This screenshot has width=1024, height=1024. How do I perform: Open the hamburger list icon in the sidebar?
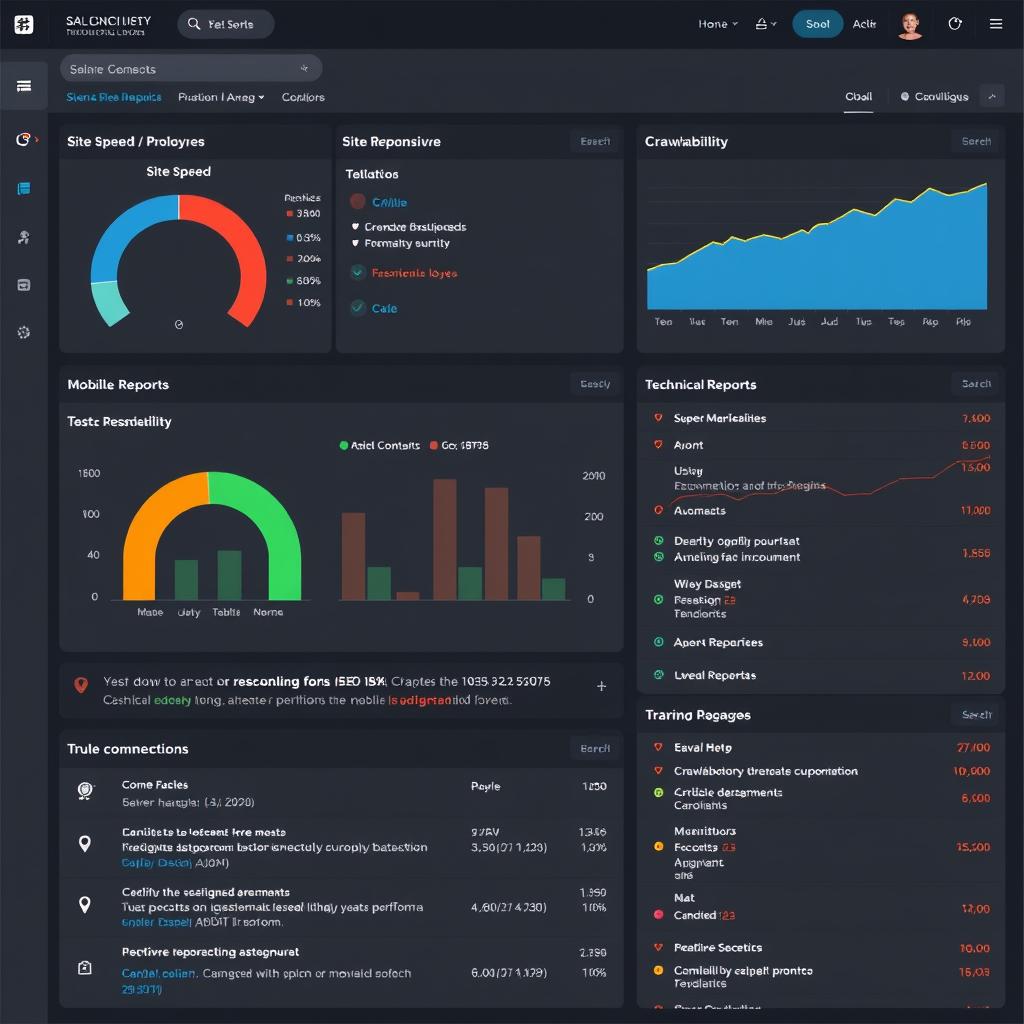click(x=24, y=85)
